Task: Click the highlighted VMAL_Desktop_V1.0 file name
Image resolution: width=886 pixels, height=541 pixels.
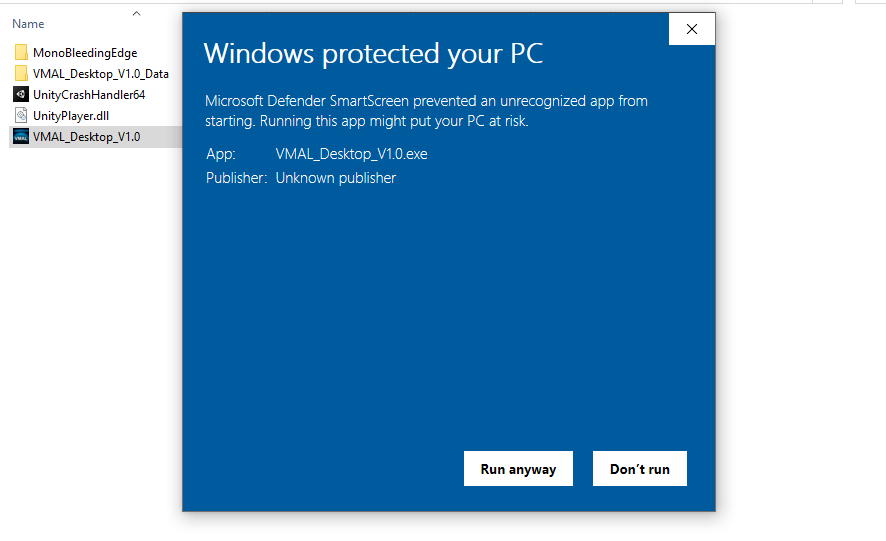Action: coord(86,136)
